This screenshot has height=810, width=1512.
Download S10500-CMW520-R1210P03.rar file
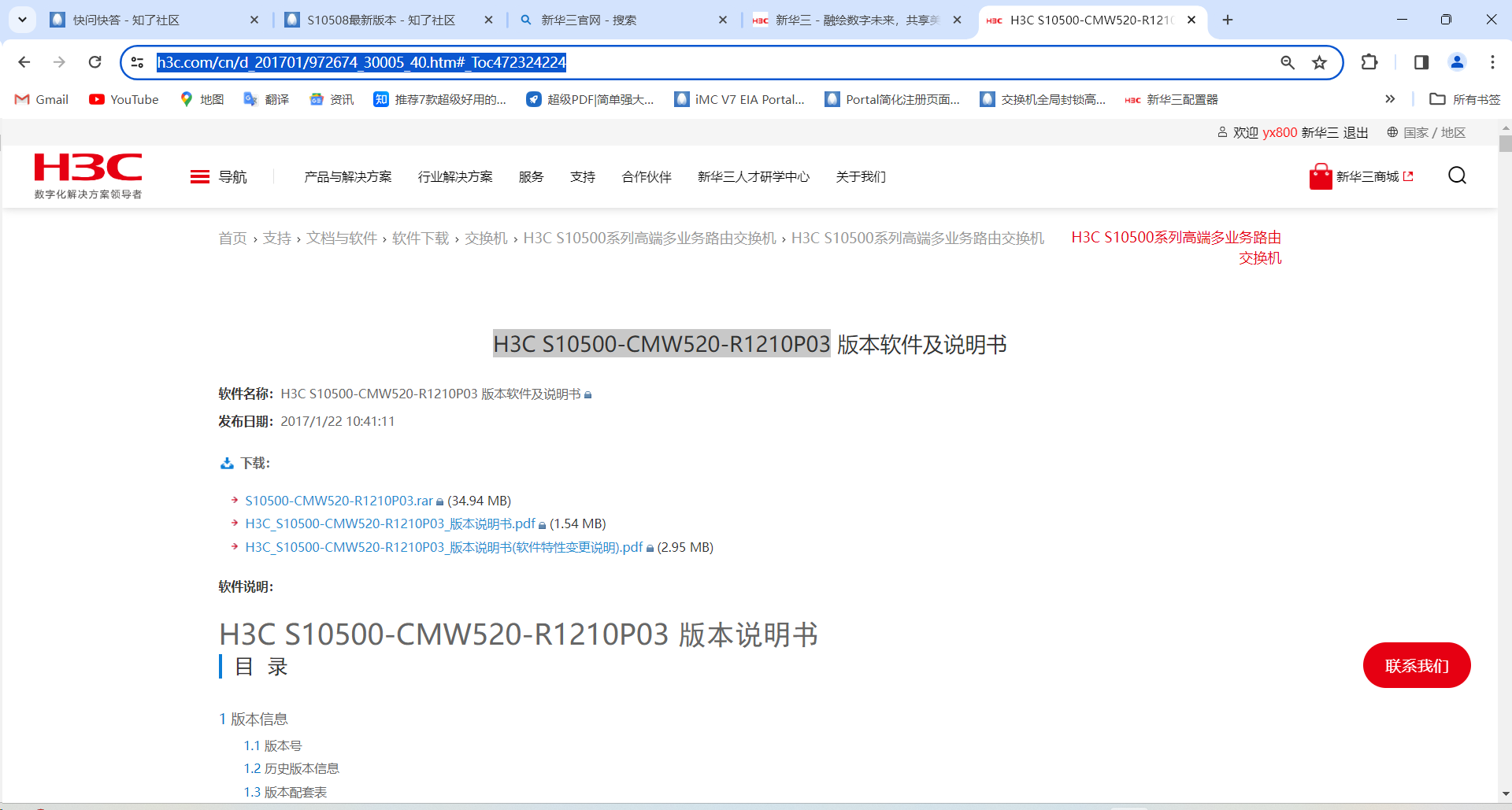point(339,501)
